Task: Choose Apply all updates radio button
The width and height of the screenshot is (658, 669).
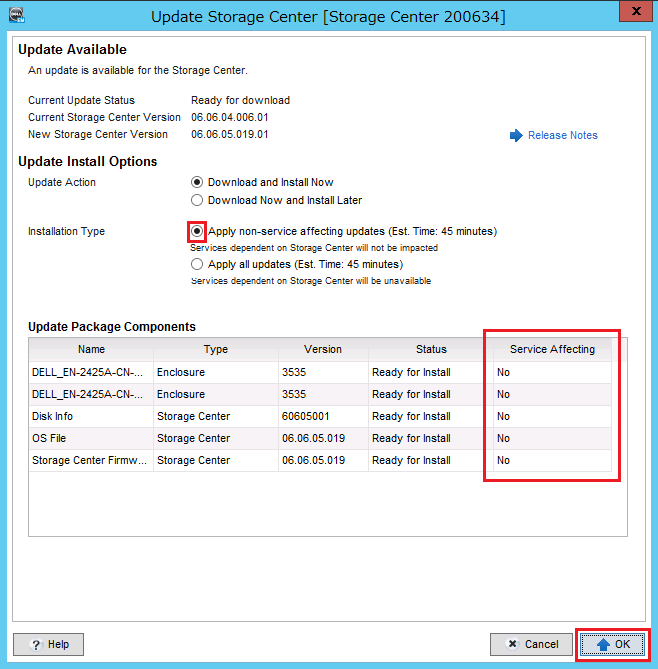Action: (x=197, y=264)
